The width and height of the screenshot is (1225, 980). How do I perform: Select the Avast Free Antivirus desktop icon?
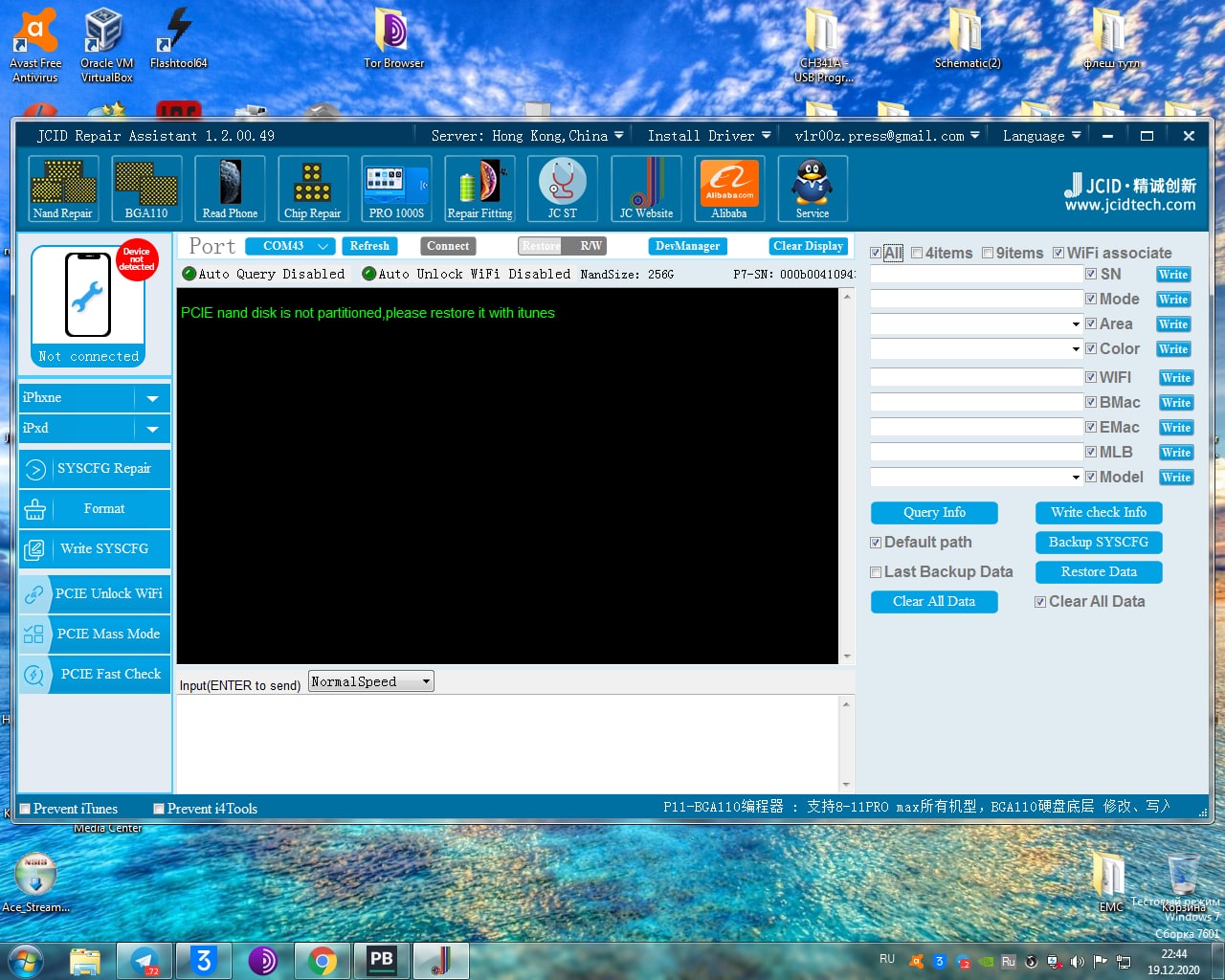tap(35, 45)
